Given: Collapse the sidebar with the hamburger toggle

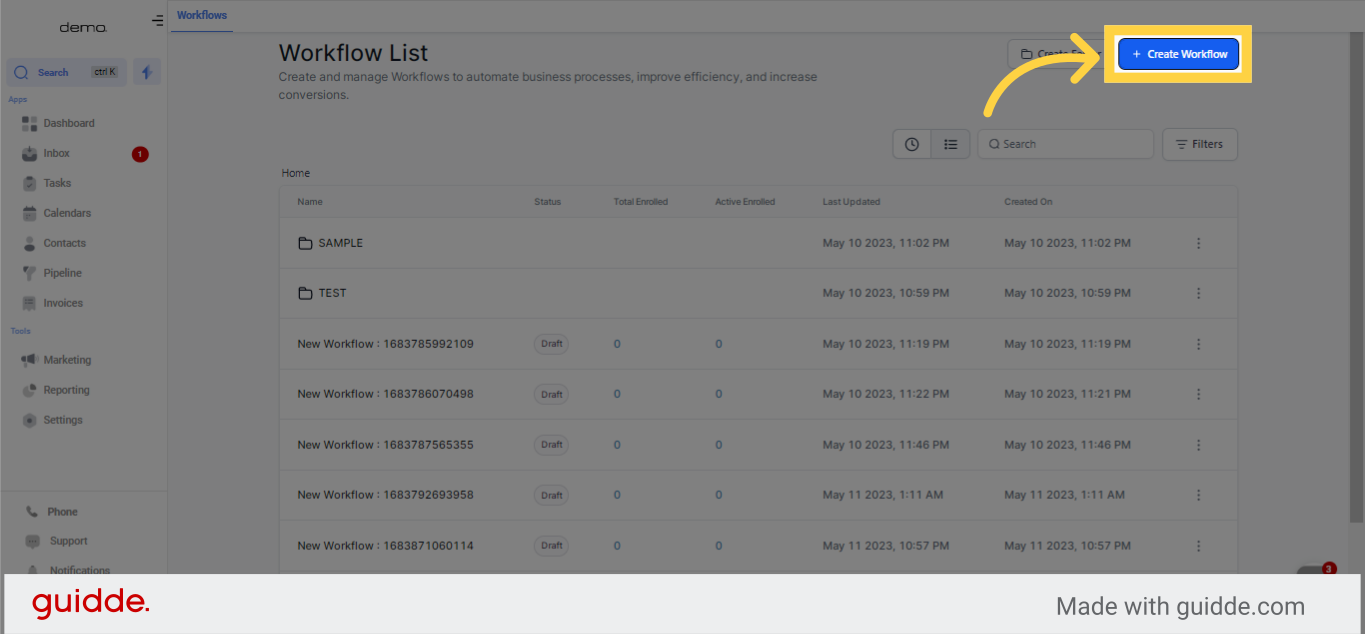Looking at the screenshot, I should tap(157, 19).
